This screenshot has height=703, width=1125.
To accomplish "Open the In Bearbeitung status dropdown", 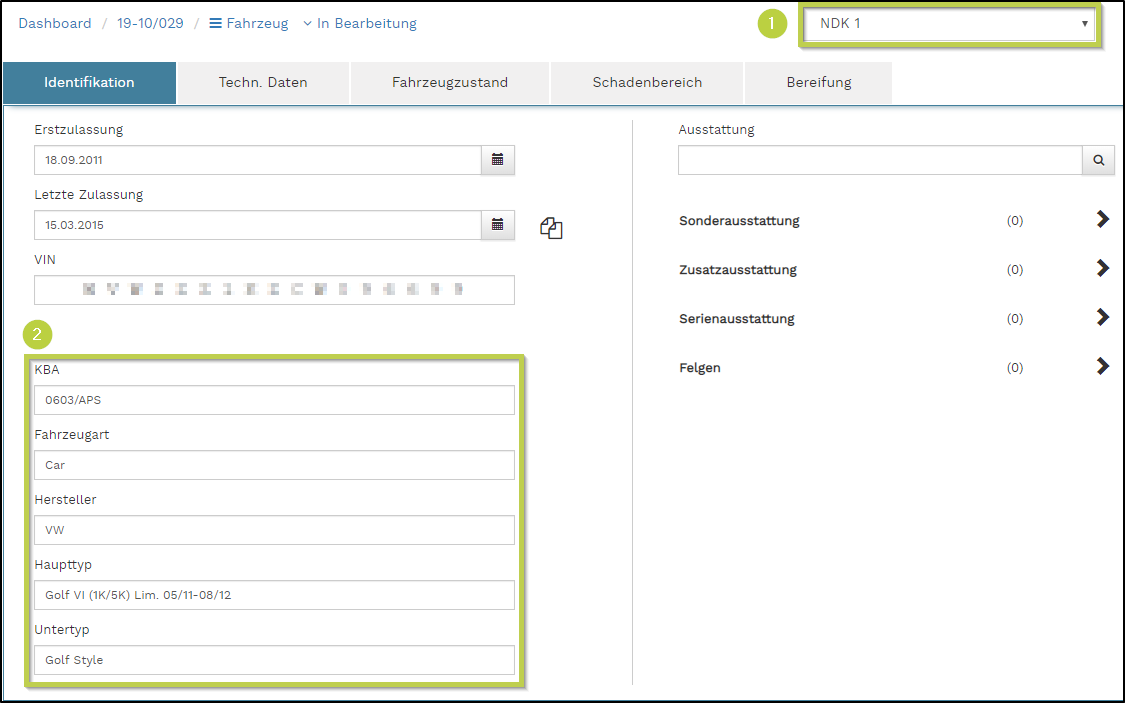I will point(359,23).
